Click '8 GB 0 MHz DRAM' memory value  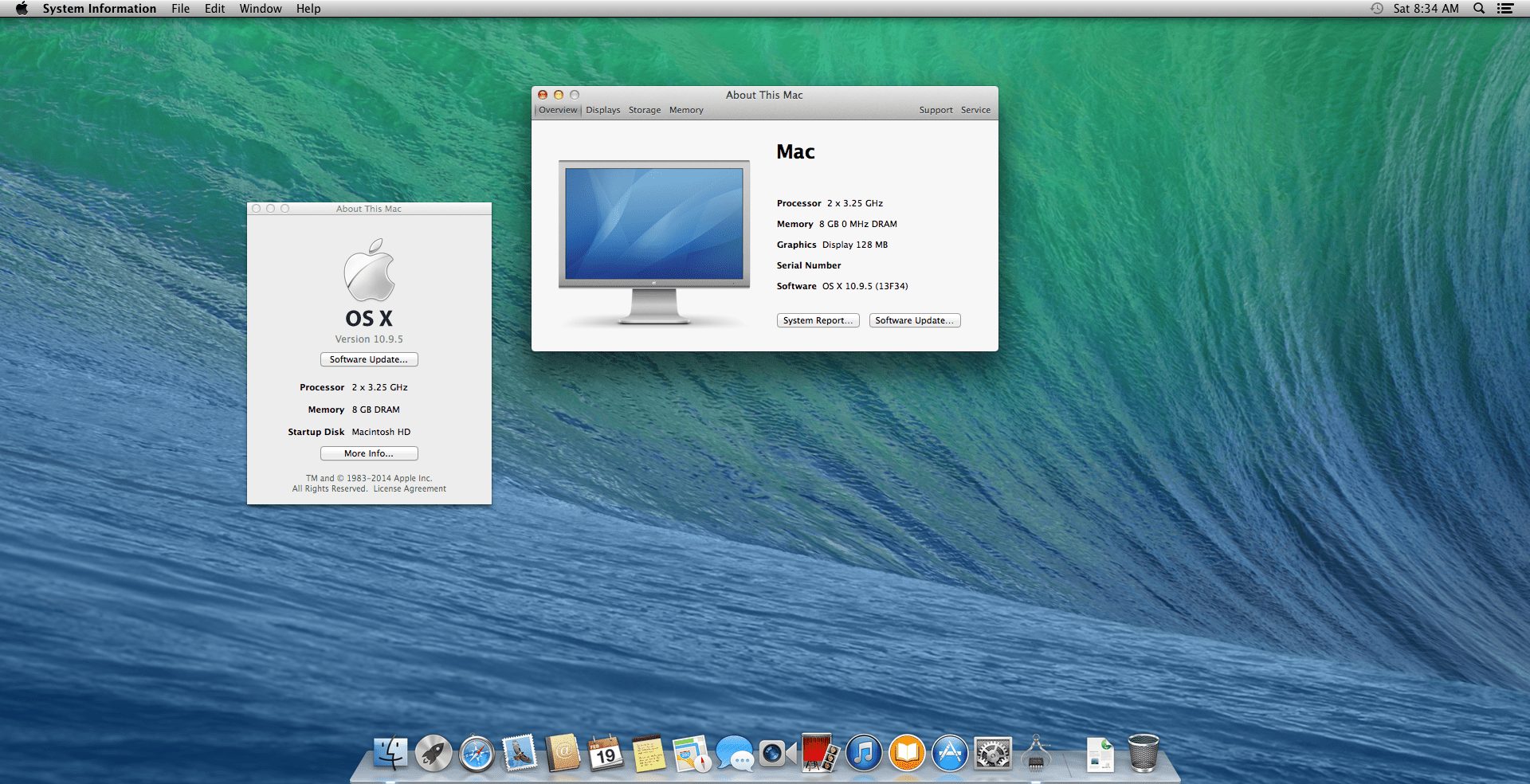pyautogui.click(x=858, y=224)
